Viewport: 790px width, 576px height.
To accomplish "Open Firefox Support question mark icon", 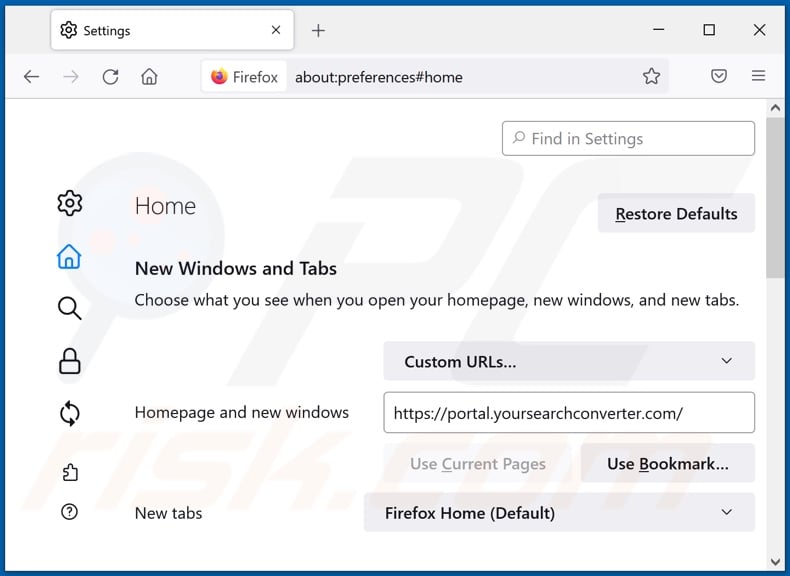I will [x=70, y=512].
